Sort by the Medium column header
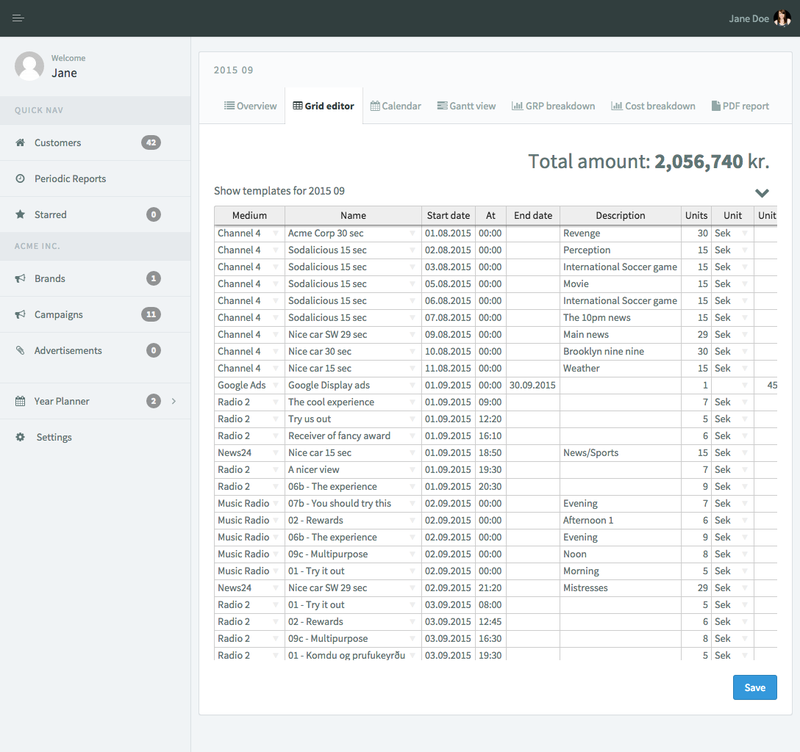 pos(249,215)
